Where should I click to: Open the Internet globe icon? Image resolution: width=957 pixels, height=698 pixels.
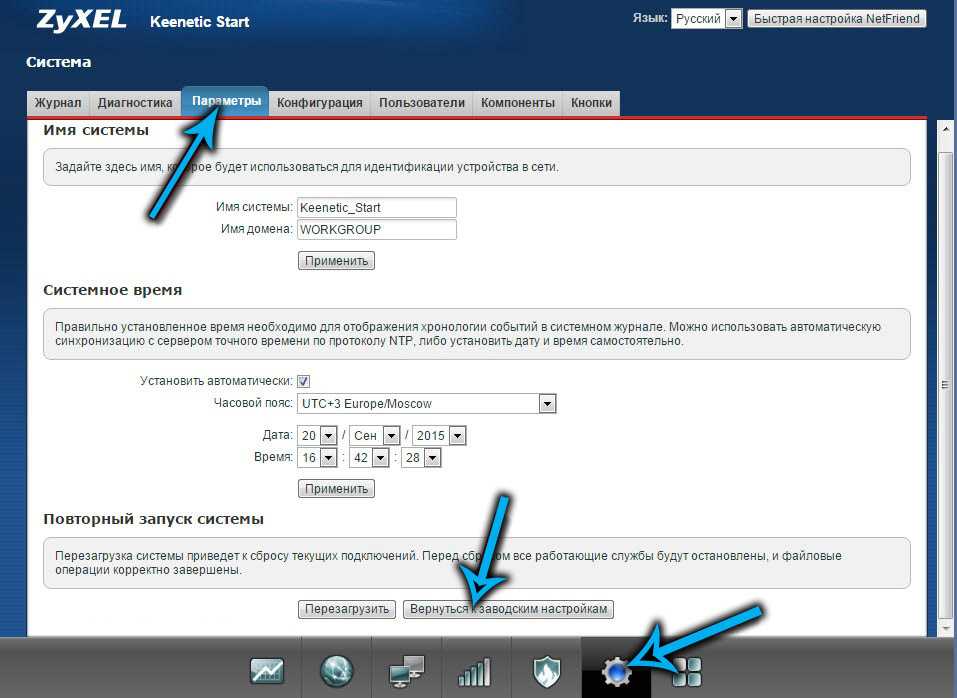click(336, 670)
